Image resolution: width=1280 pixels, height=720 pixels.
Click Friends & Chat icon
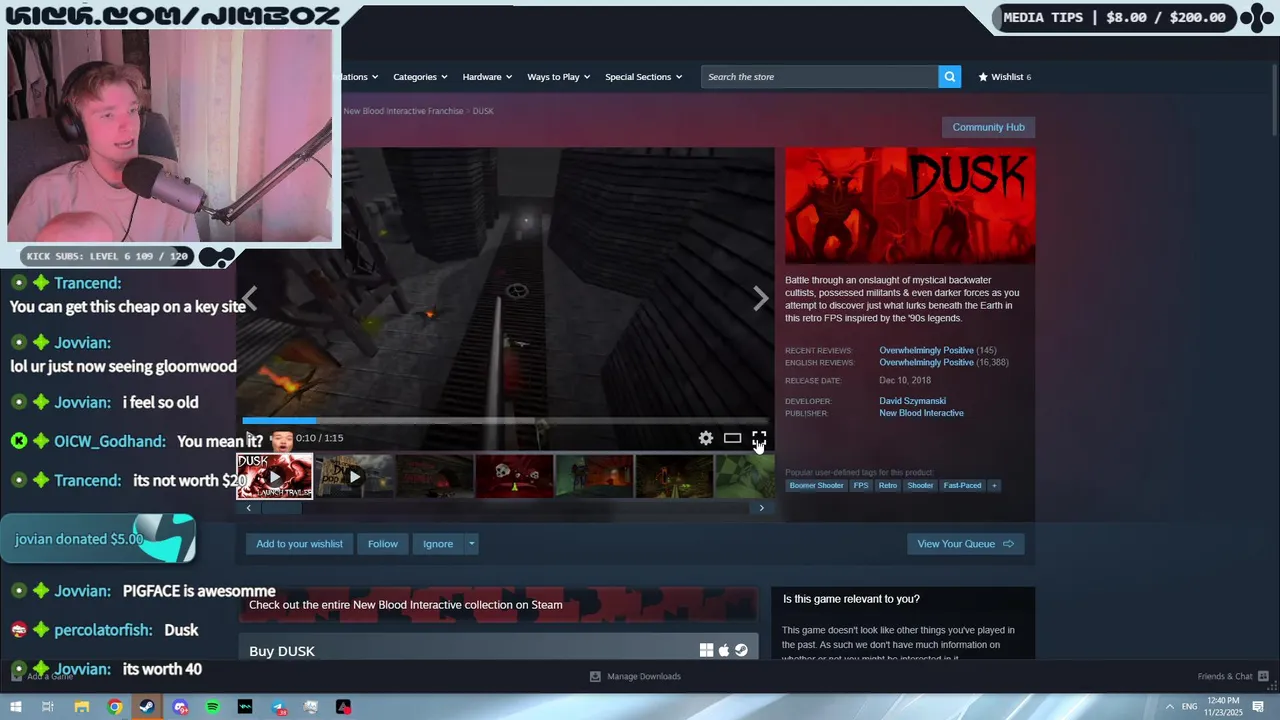[1263, 676]
